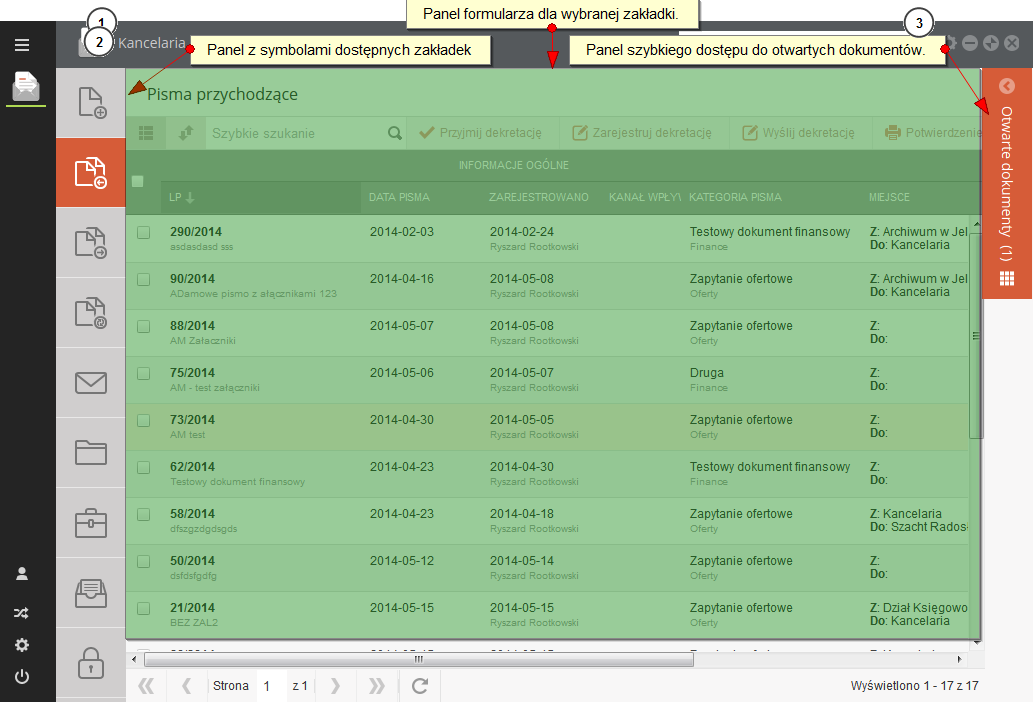
Task: Open the envelope mail tab
Action: [x=91, y=383]
